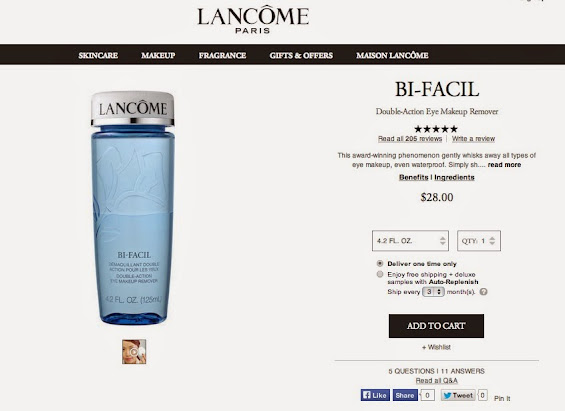Click the five-star rating
565x411 pixels.
pos(436,129)
